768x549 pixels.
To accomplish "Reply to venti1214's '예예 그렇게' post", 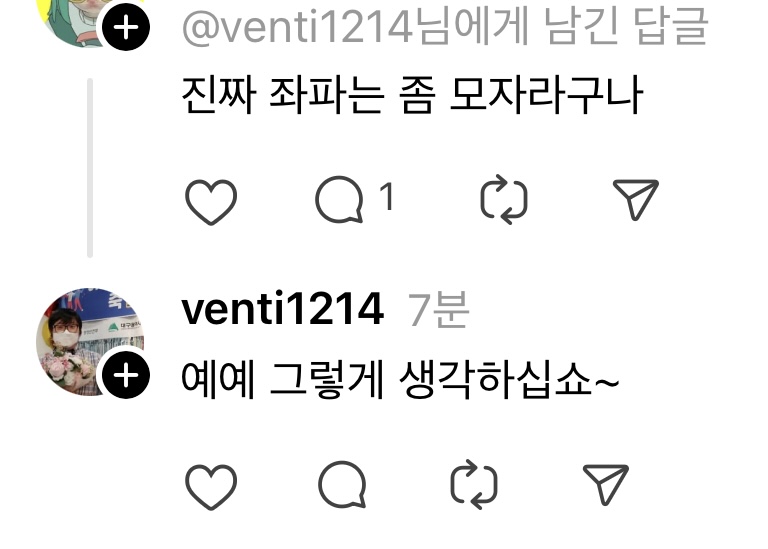I will coord(342,484).
